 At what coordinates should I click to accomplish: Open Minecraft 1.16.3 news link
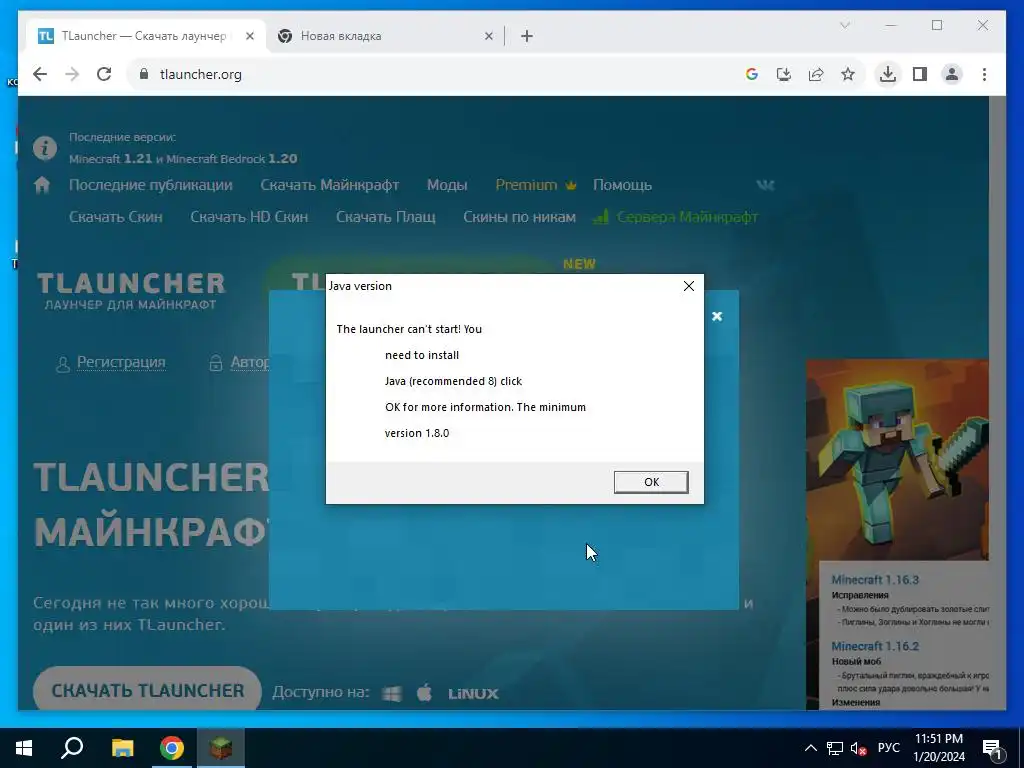[x=874, y=580]
